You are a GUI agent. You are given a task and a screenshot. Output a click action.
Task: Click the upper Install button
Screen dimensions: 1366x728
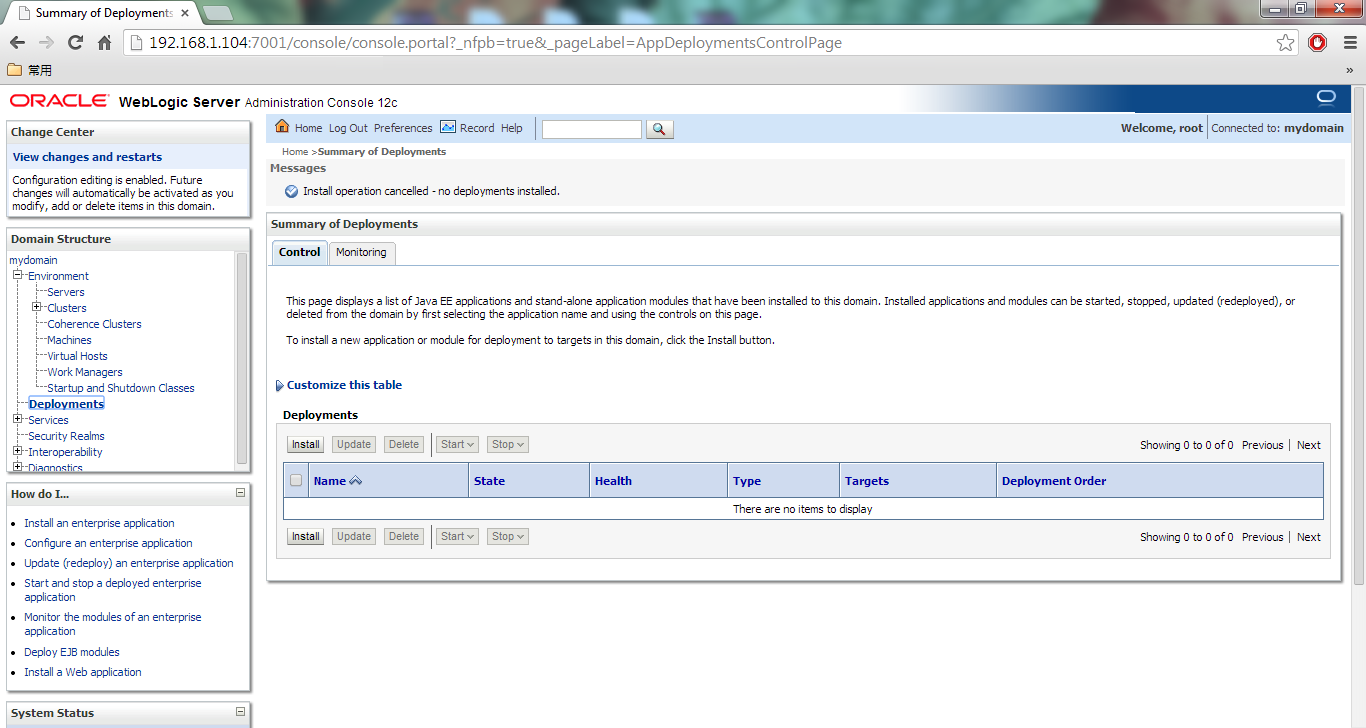pyautogui.click(x=306, y=444)
